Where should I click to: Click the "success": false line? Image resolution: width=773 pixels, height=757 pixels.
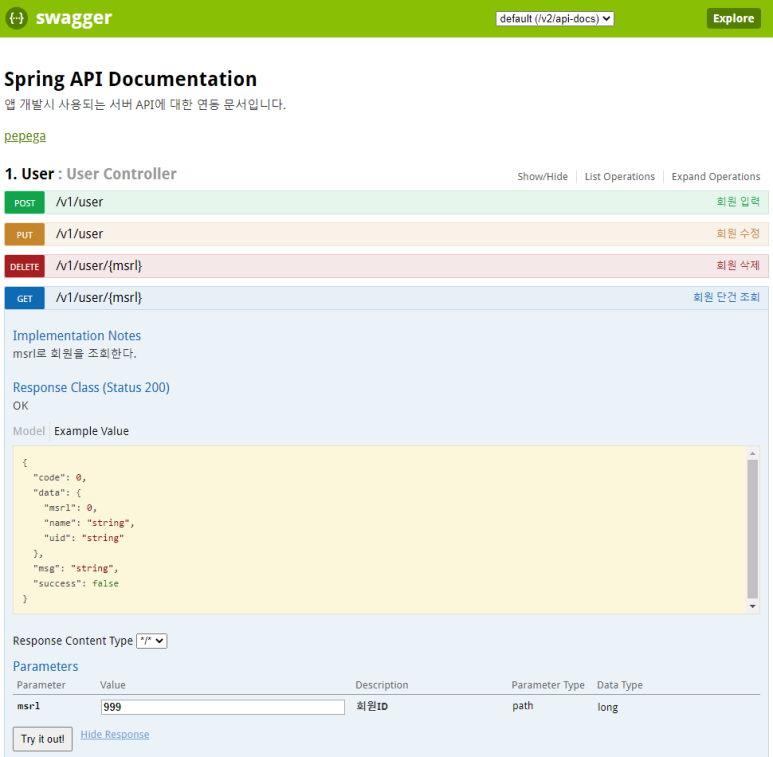coord(76,584)
